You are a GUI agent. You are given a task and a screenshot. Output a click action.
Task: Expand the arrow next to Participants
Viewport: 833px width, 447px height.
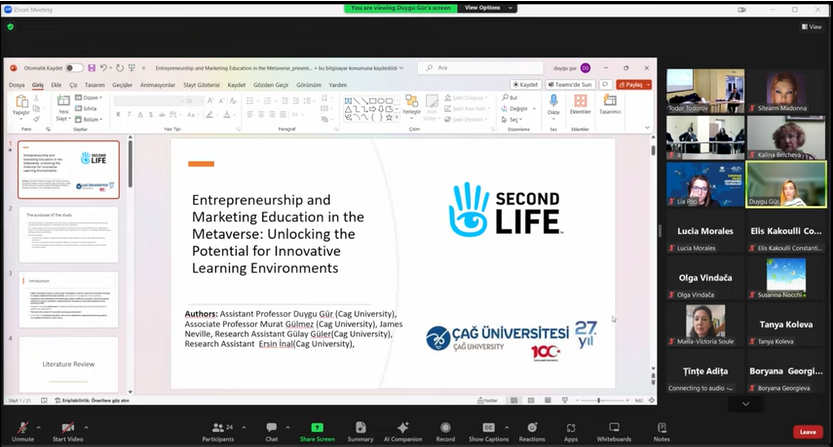(x=244, y=427)
